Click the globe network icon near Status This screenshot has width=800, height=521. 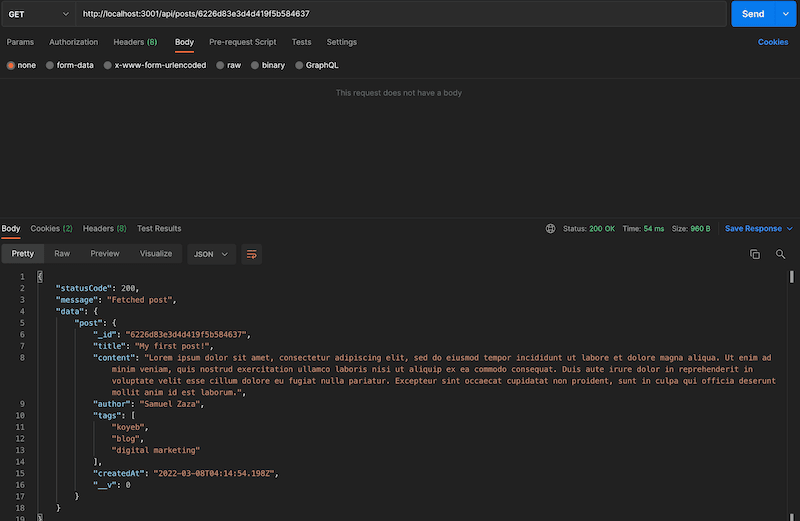pyautogui.click(x=550, y=229)
